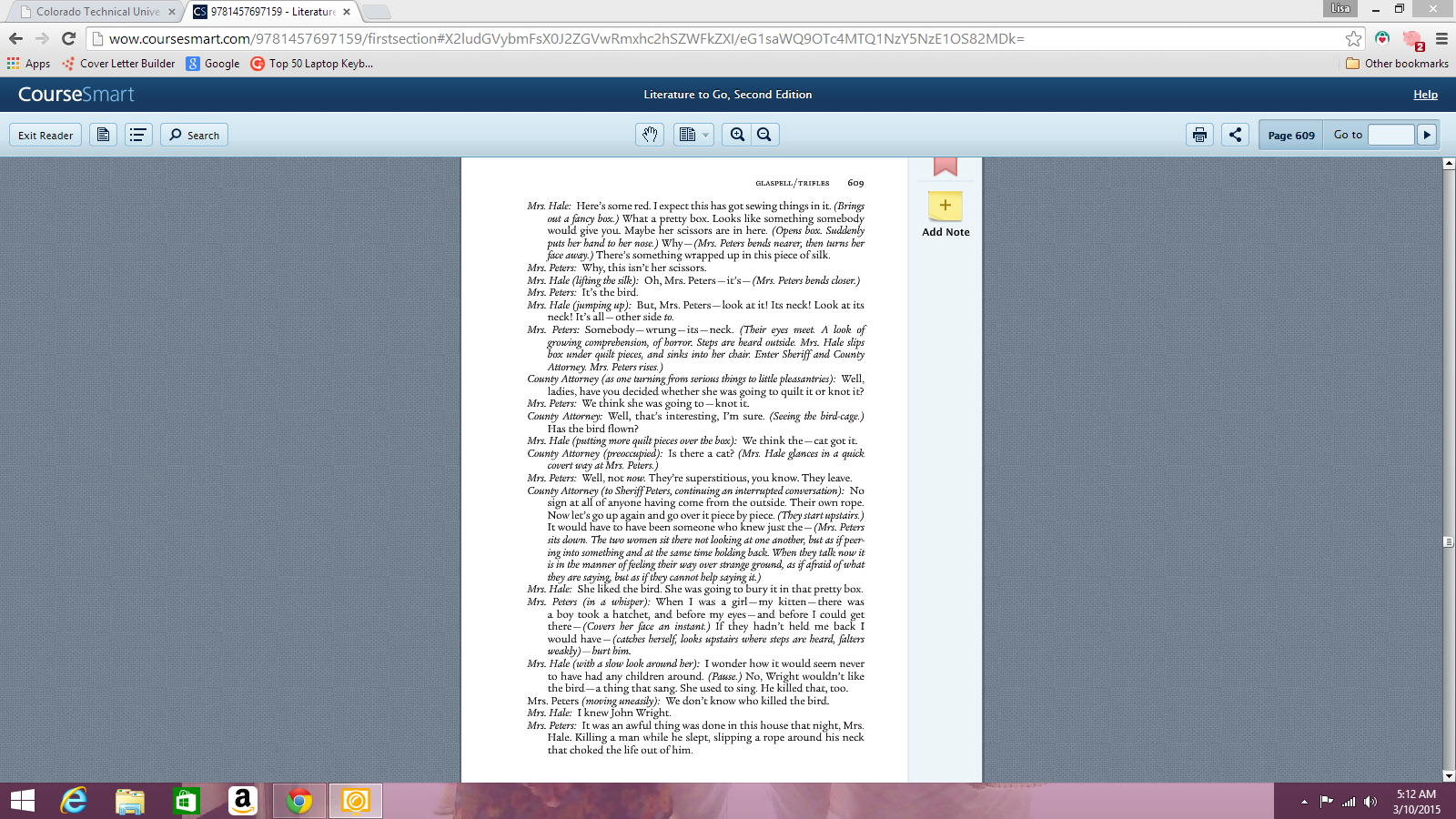
Task: Select the 9781457697159 Literature tab
Action: (273, 12)
